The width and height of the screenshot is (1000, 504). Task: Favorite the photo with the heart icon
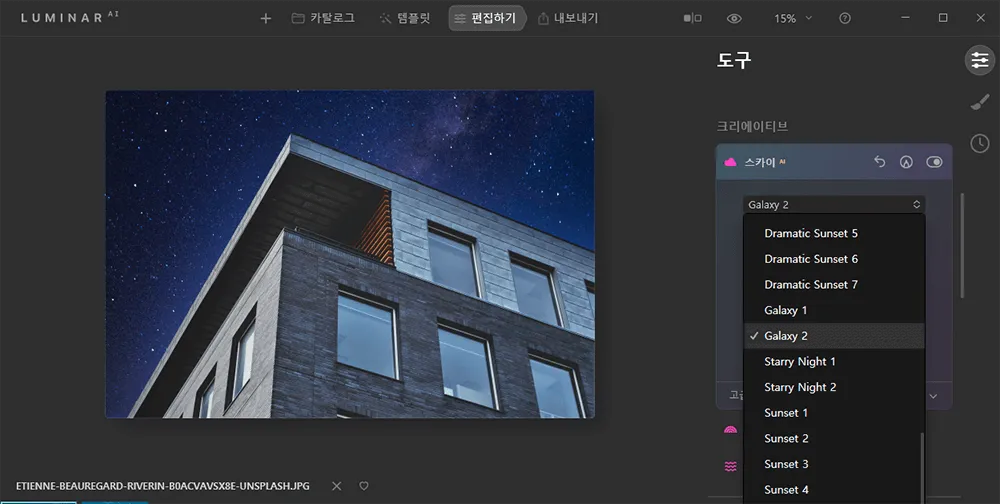(364, 486)
